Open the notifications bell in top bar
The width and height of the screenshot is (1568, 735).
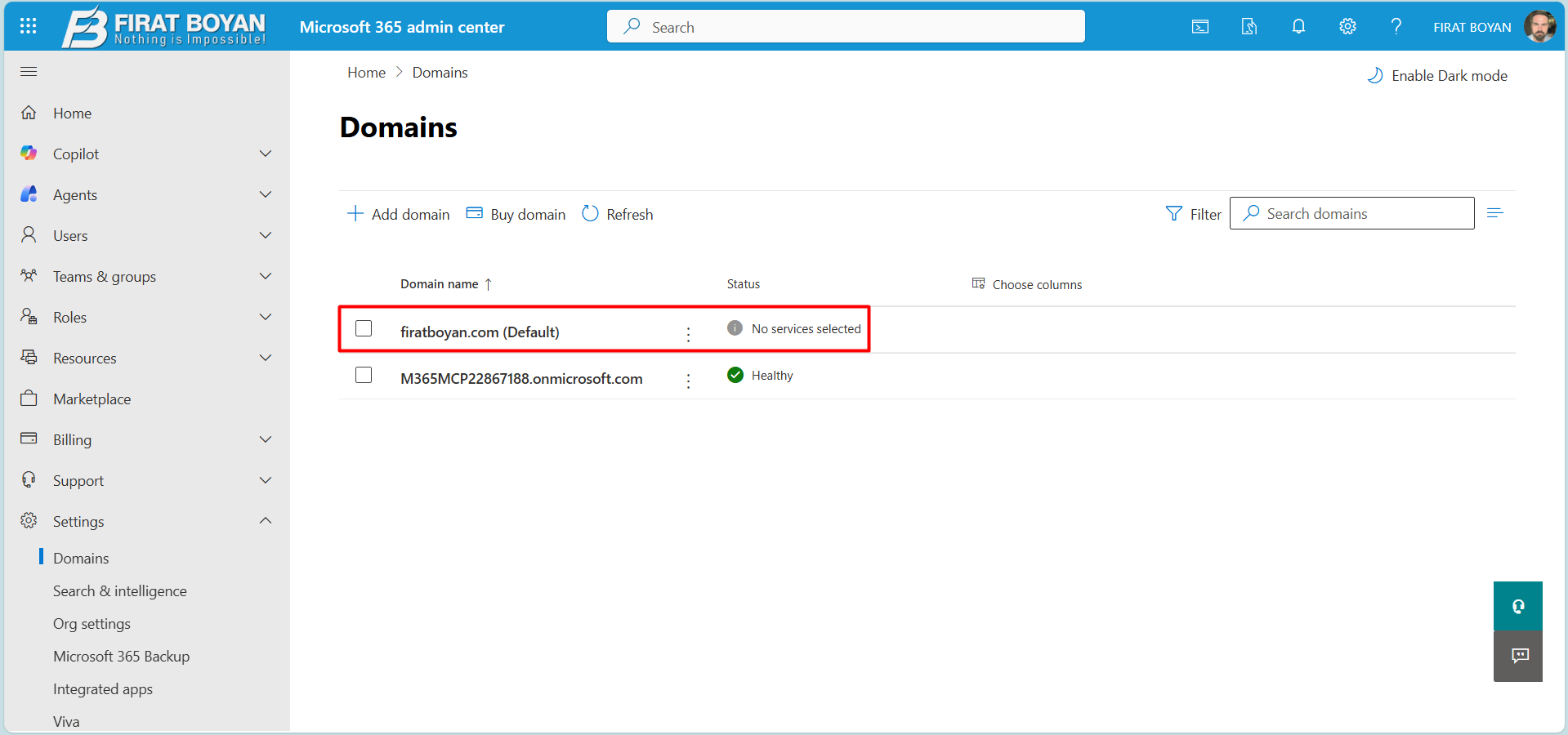[1298, 26]
